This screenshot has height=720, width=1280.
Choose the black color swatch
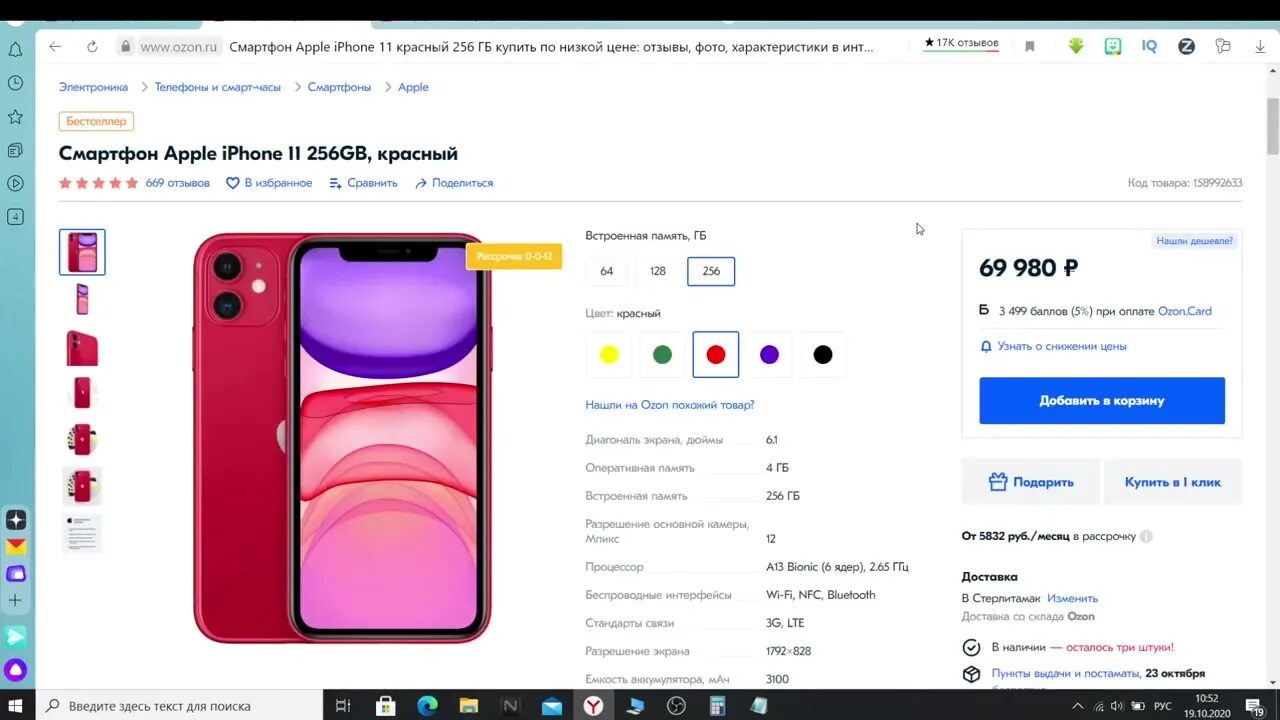(823, 354)
